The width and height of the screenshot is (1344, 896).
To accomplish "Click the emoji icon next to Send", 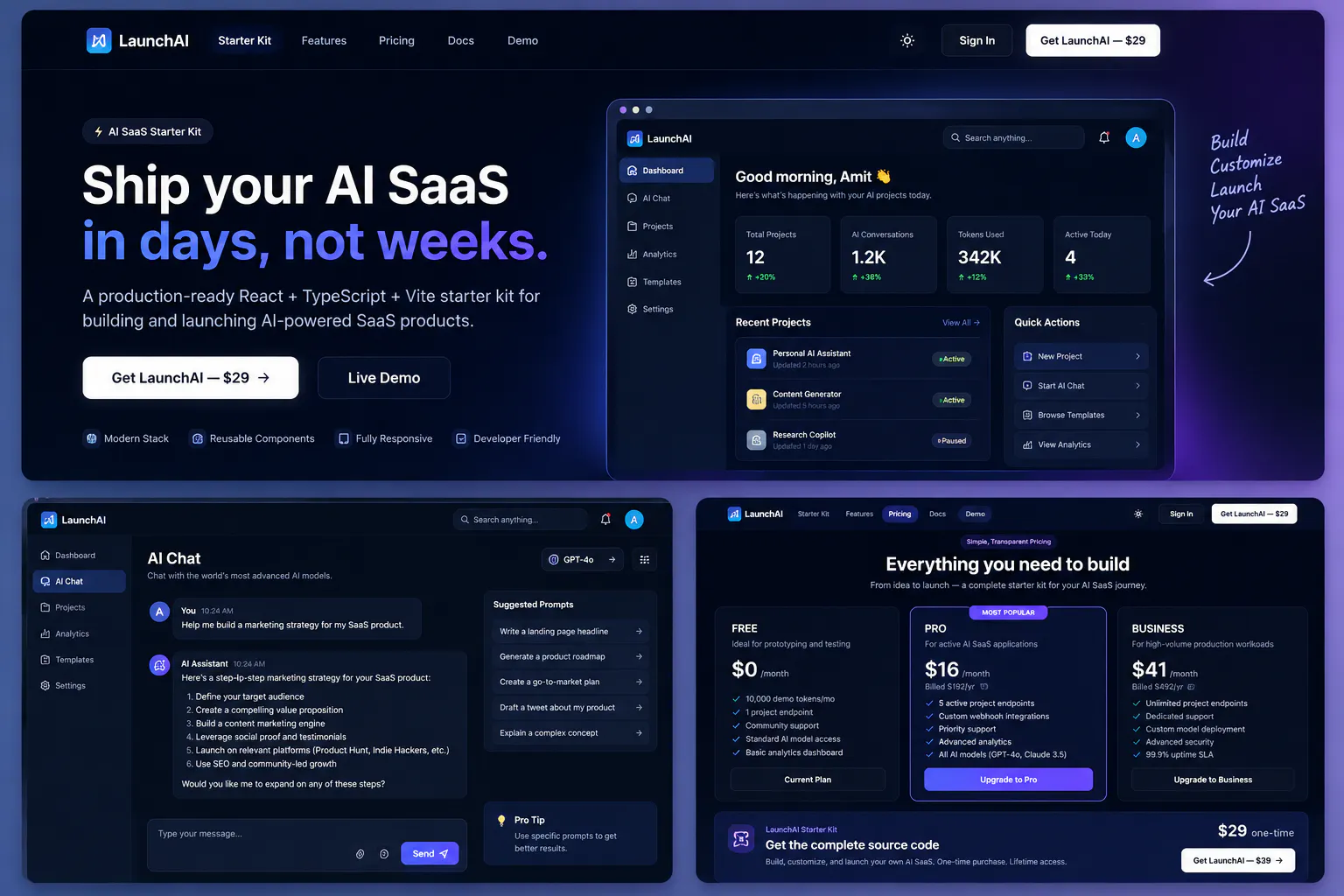I will tap(384, 854).
